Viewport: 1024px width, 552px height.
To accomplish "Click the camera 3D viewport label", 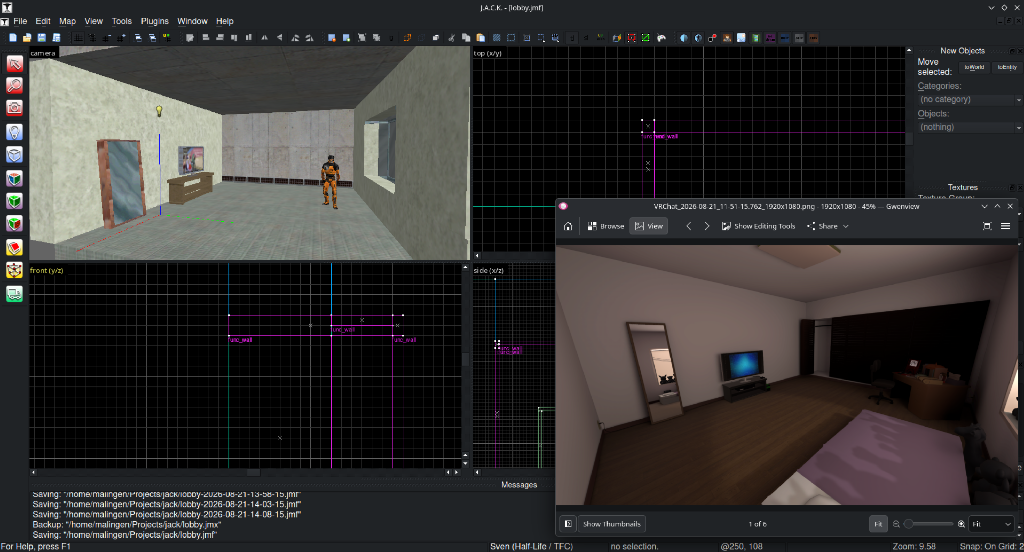I will 43,53.
